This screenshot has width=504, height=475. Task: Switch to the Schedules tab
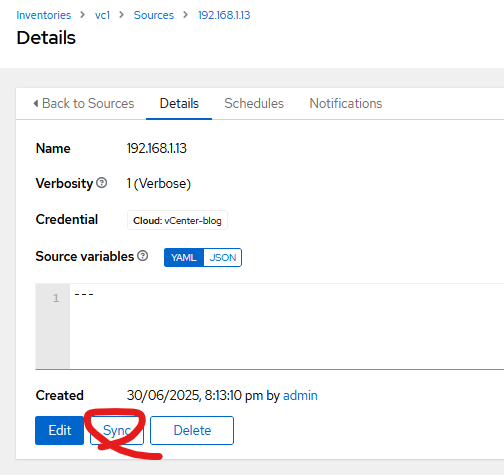tap(254, 103)
